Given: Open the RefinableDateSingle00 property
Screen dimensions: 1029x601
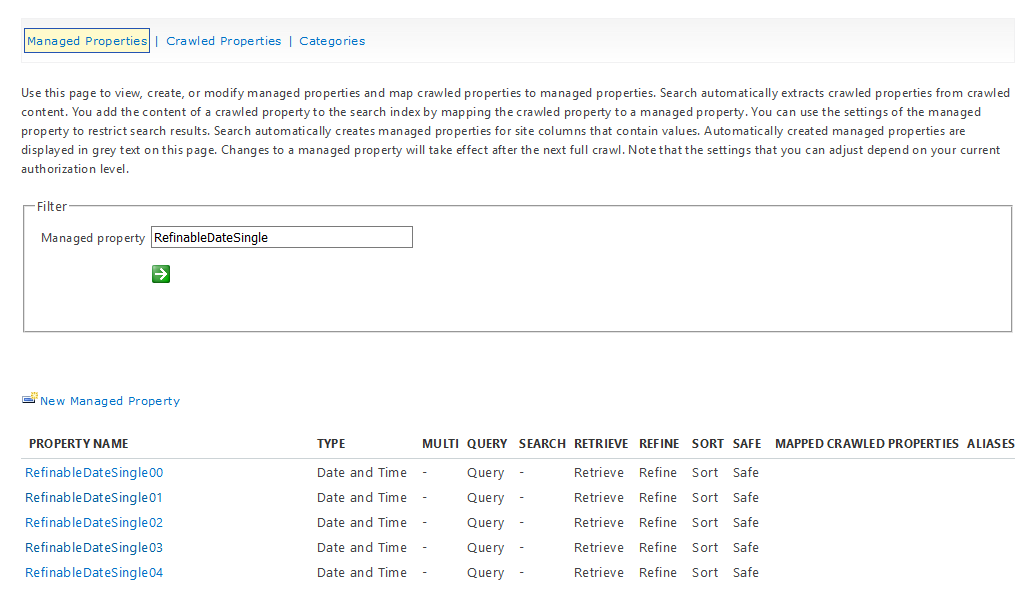Looking at the screenshot, I should click(x=93, y=472).
